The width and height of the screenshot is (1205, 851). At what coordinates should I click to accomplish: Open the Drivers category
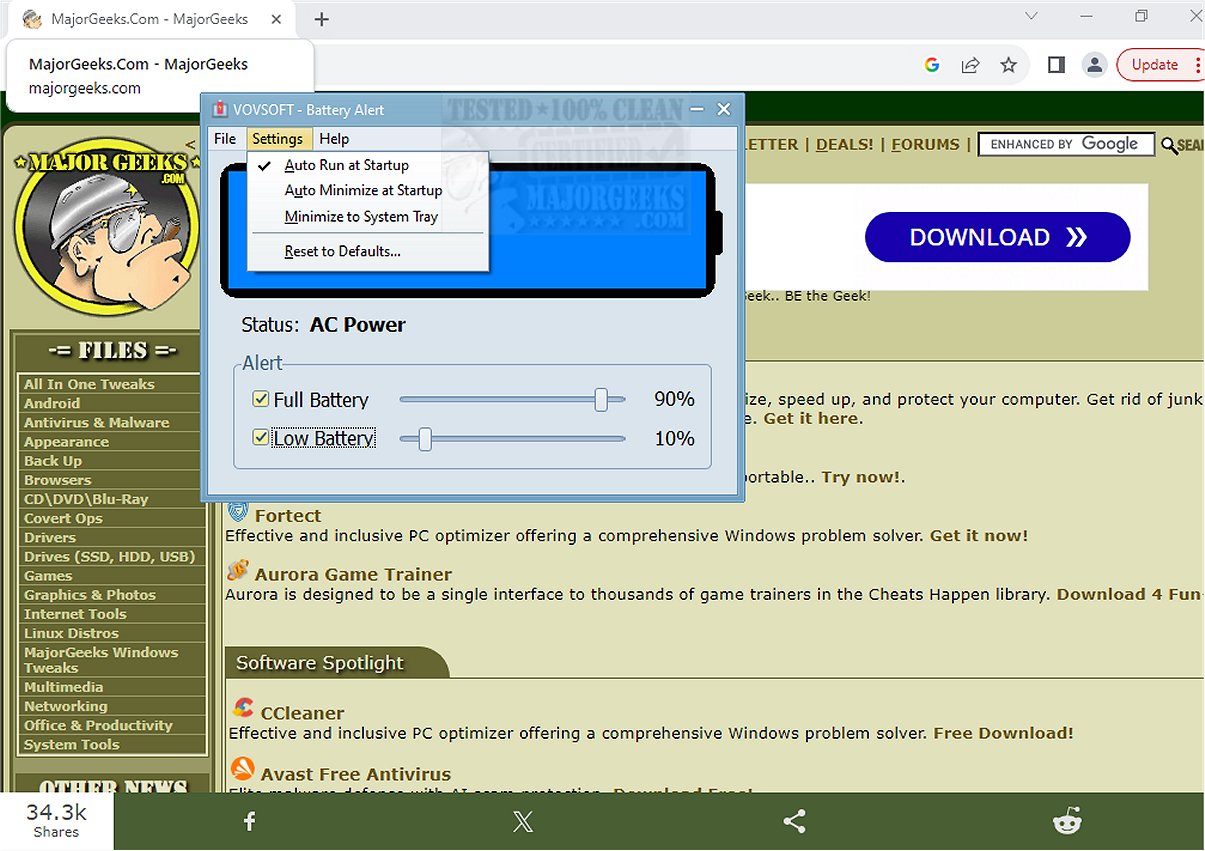point(50,537)
